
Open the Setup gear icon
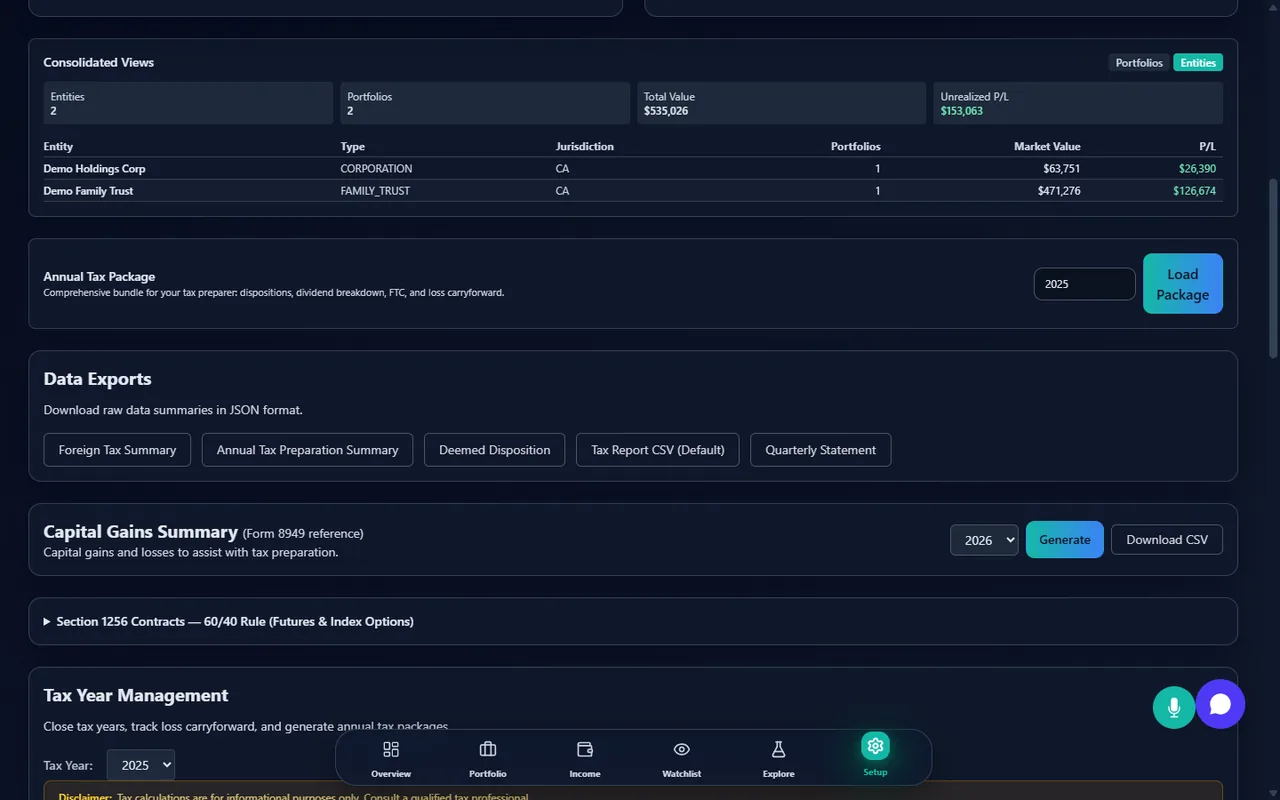875,746
